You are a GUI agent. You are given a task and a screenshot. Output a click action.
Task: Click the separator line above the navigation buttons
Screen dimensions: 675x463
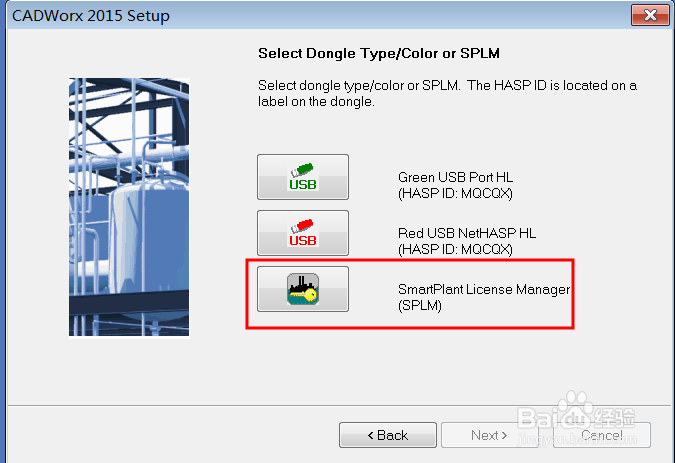pyautogui.click(x=337, y=405)
